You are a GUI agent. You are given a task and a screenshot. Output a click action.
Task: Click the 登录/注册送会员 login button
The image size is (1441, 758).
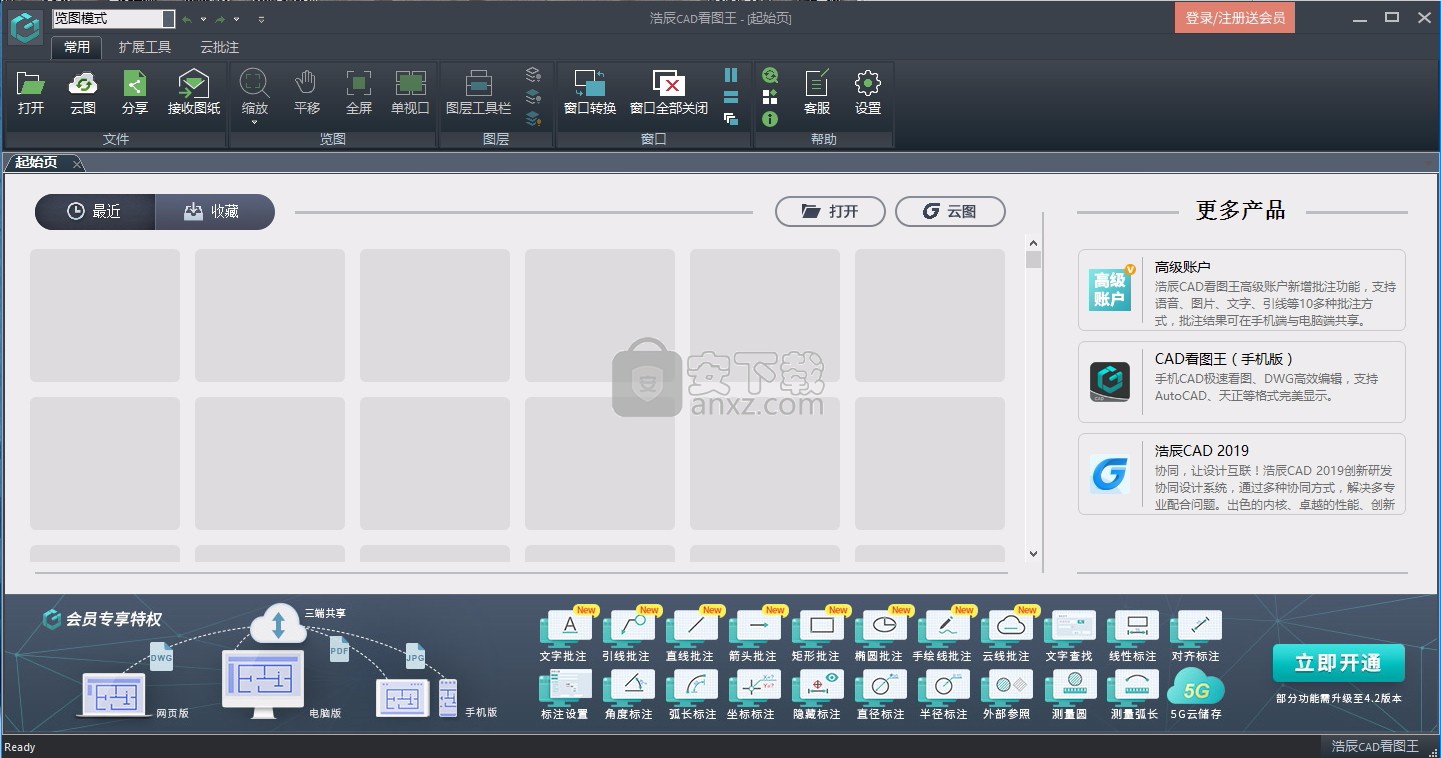point(1235,18)
